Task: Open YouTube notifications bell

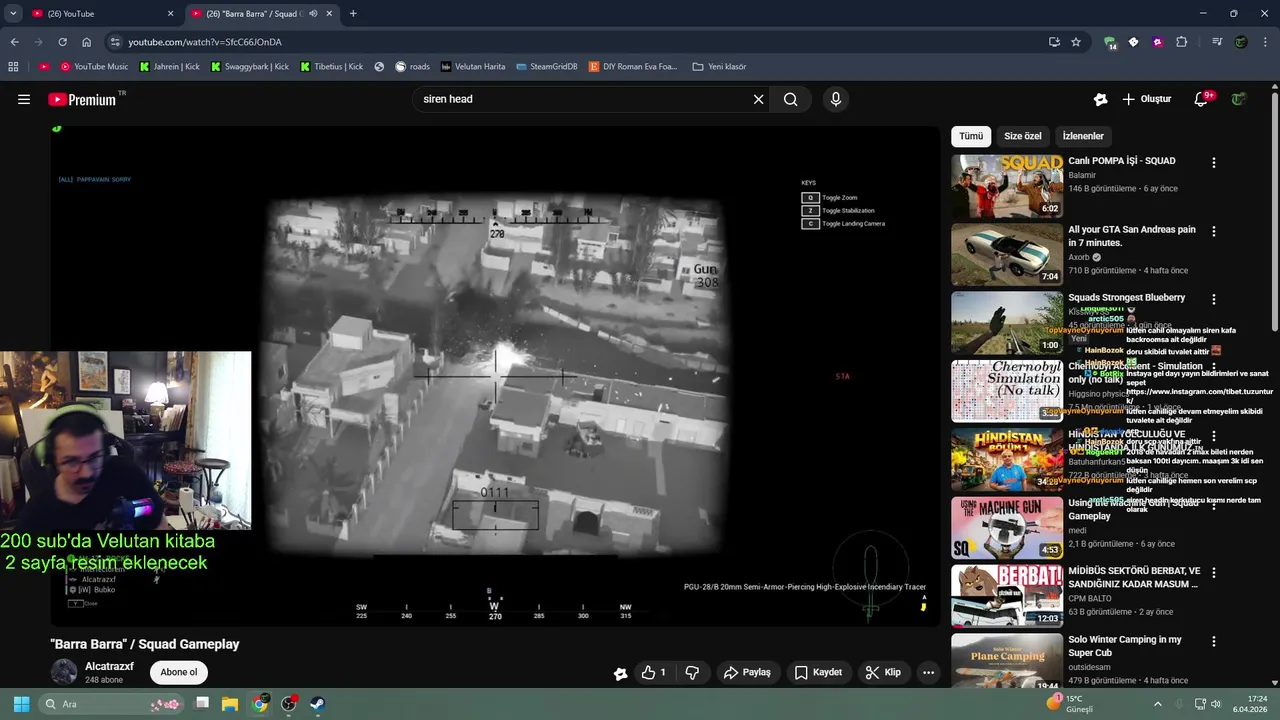Action: pyautogui.click(x=1202, y=99)
